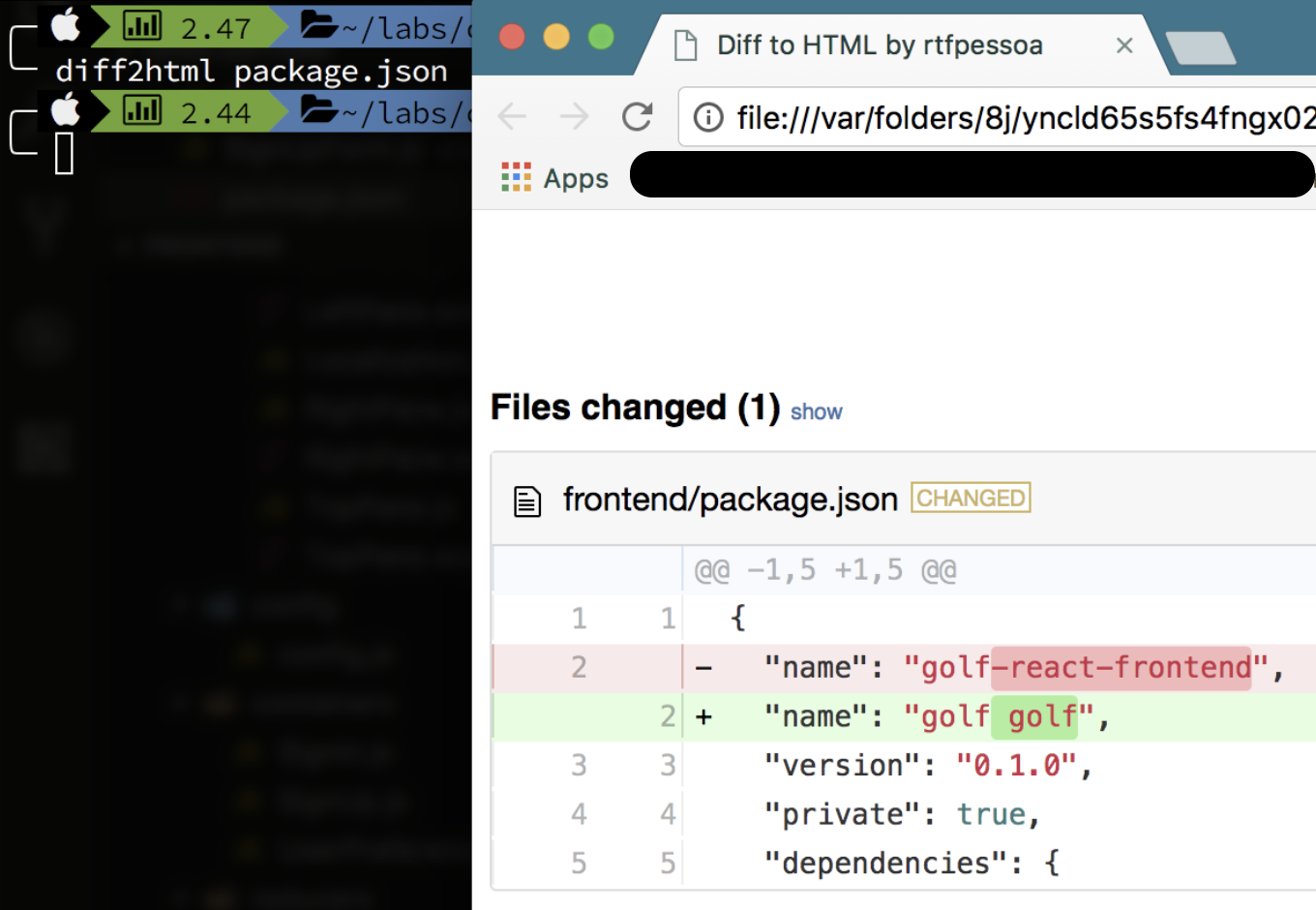Click the terminal cursor block
Image resolution: width=1316 pixels, height=910 pixels.
click(64, 153)
